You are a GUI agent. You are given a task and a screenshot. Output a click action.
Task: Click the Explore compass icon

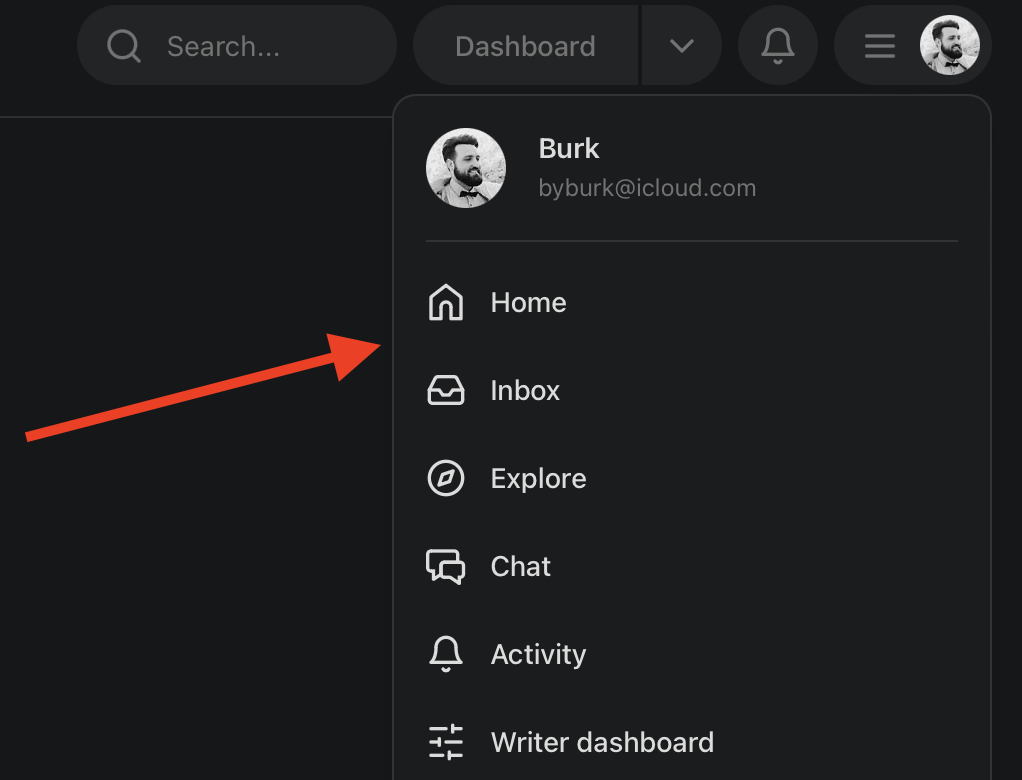click(x=446, y=479)
